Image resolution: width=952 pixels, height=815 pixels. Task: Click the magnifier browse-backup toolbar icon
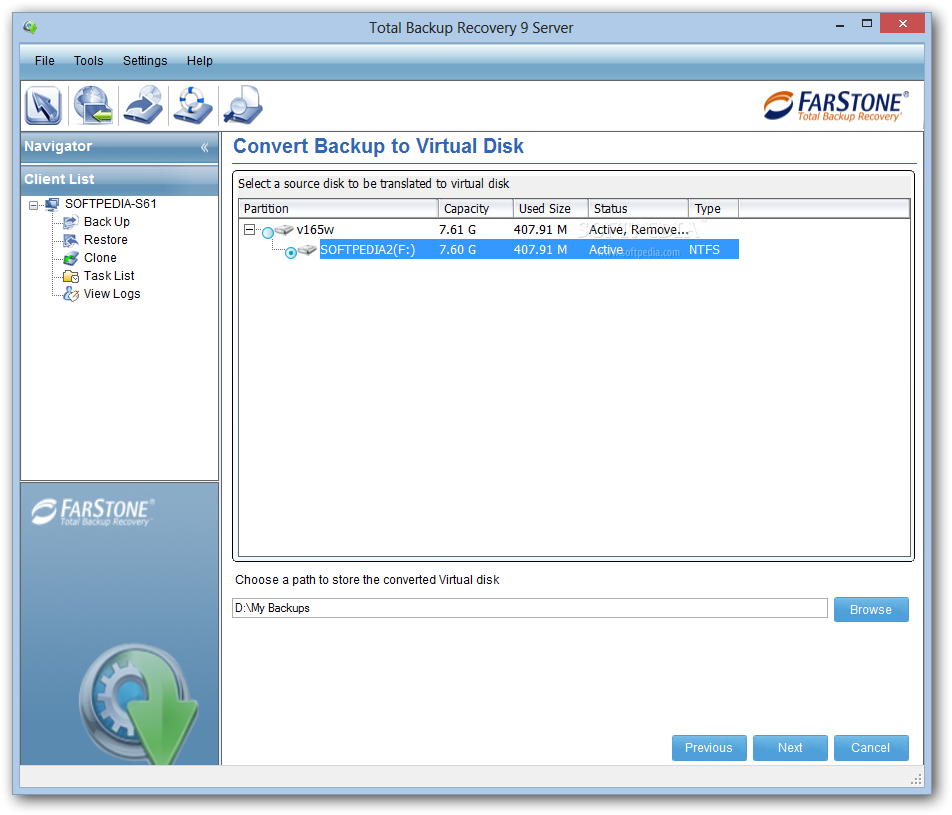243,105
